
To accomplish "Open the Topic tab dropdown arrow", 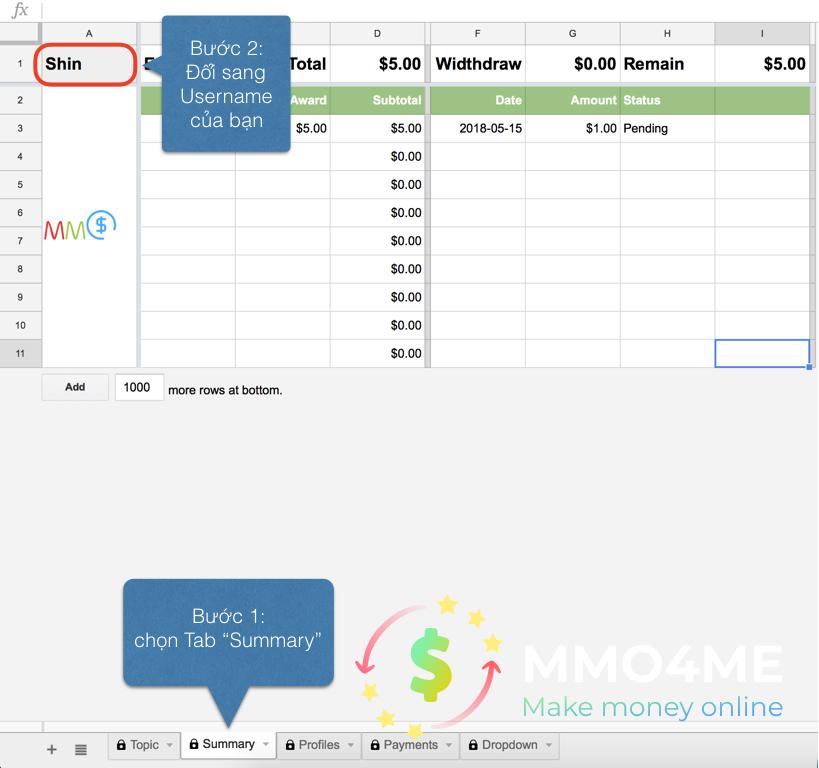I will [x=170, y=745].
